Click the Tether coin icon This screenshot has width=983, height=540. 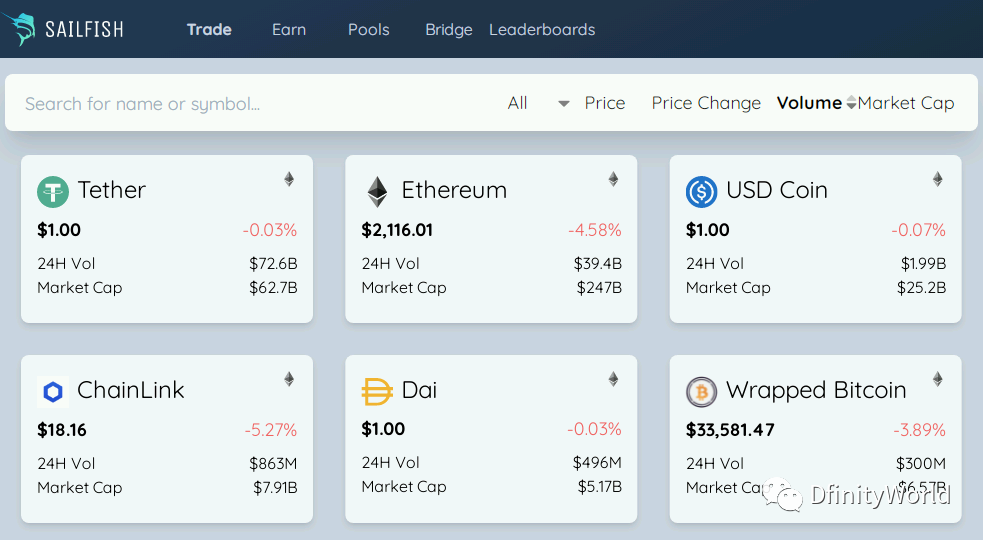tap(53, 192)
